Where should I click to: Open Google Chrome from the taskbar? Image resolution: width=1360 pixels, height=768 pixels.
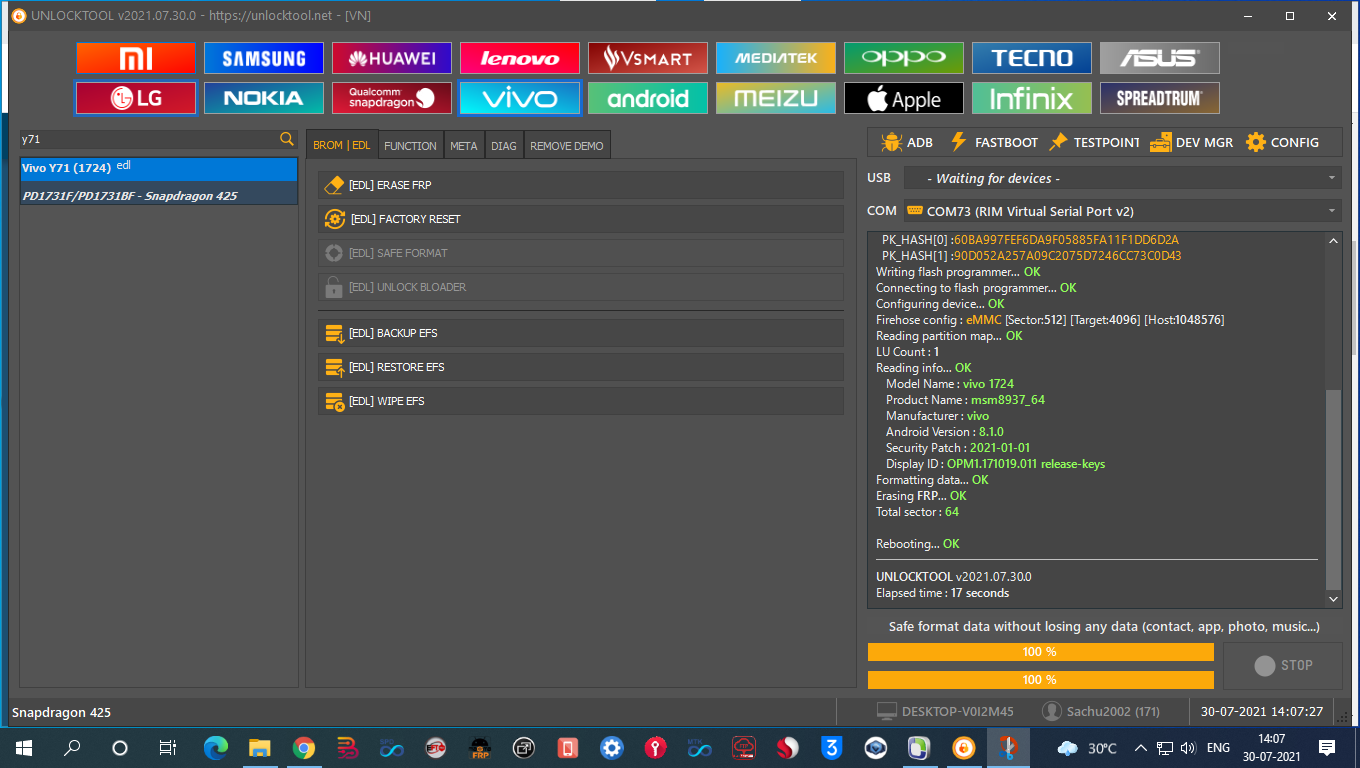tap(304, 747)
